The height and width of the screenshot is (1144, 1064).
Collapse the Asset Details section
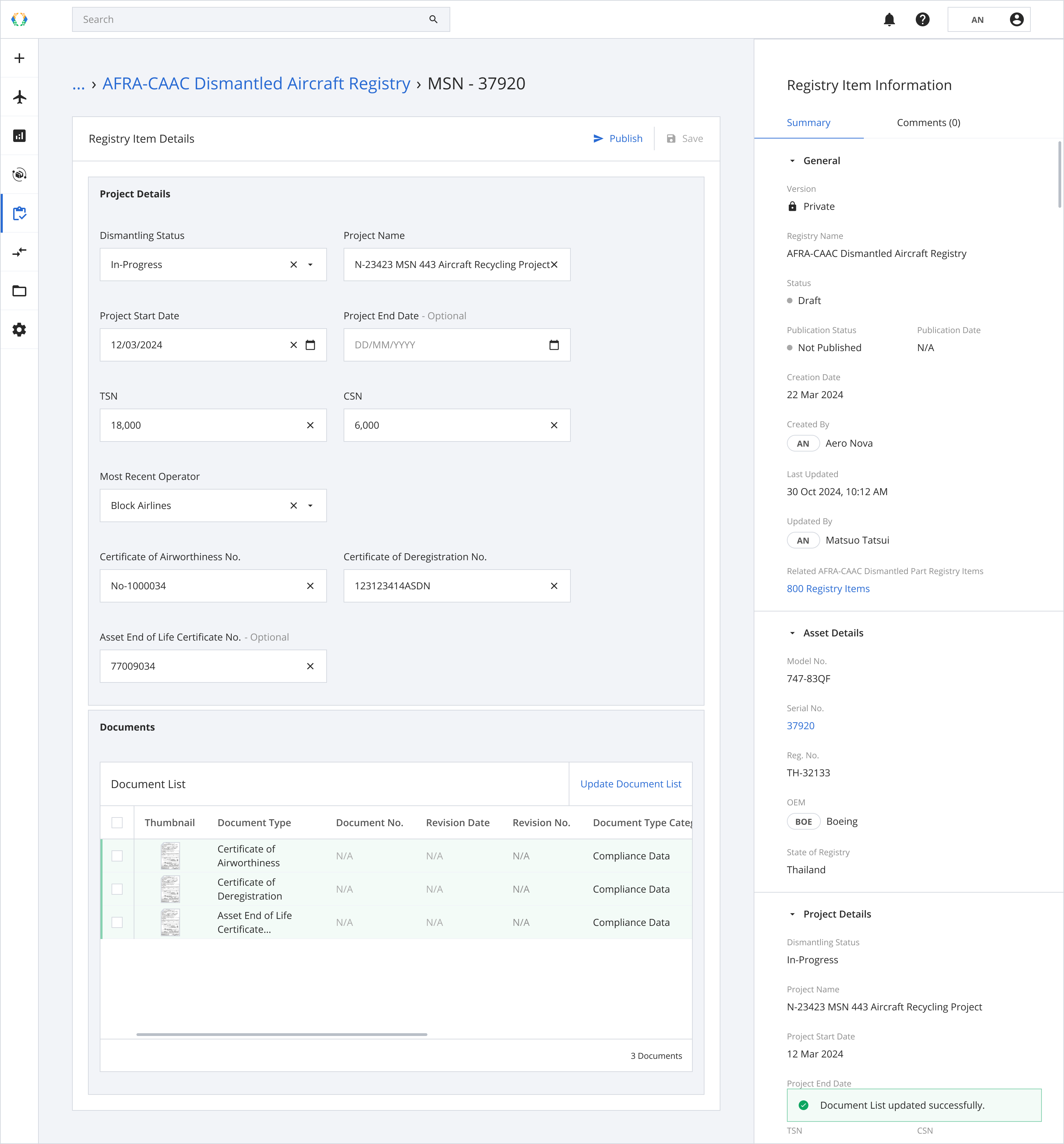792,633
